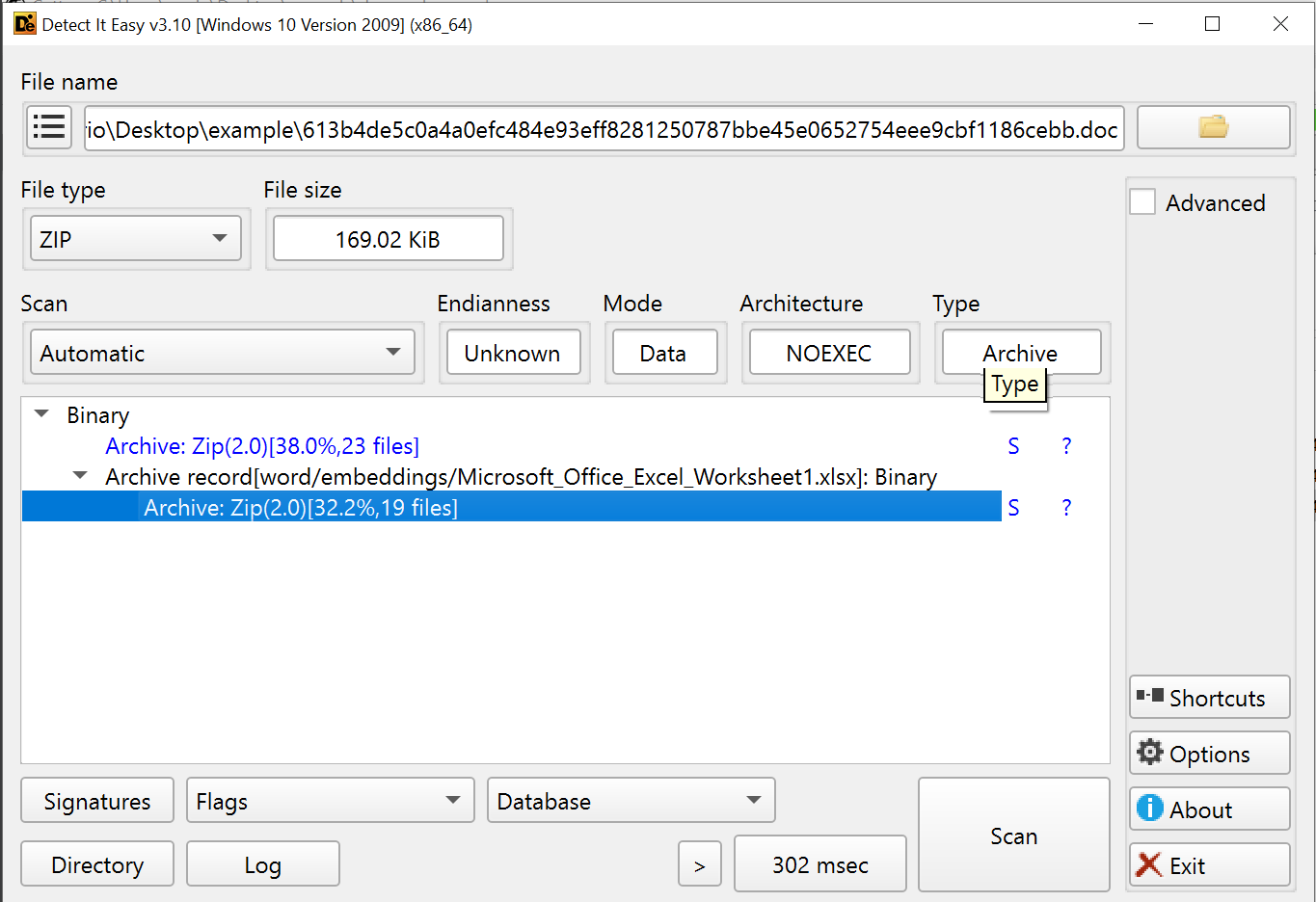Image resolution: width=1316 pixels, height=902 pixels.
Task: Click the Options gear icon
Action: (1150, 753)
